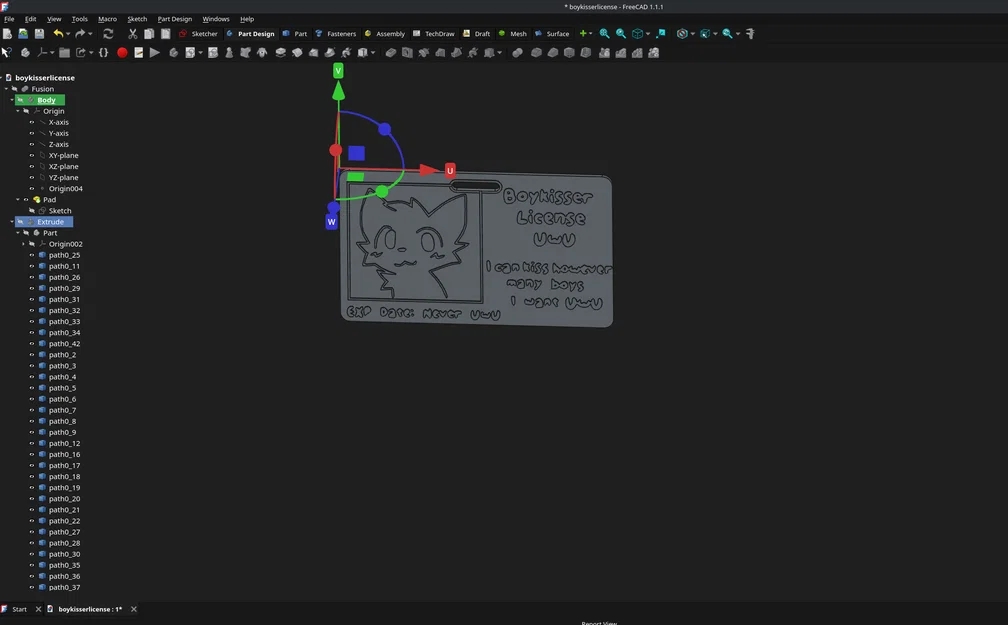
Task: Show the hidden Sketch item
Action: coord(32,211)
